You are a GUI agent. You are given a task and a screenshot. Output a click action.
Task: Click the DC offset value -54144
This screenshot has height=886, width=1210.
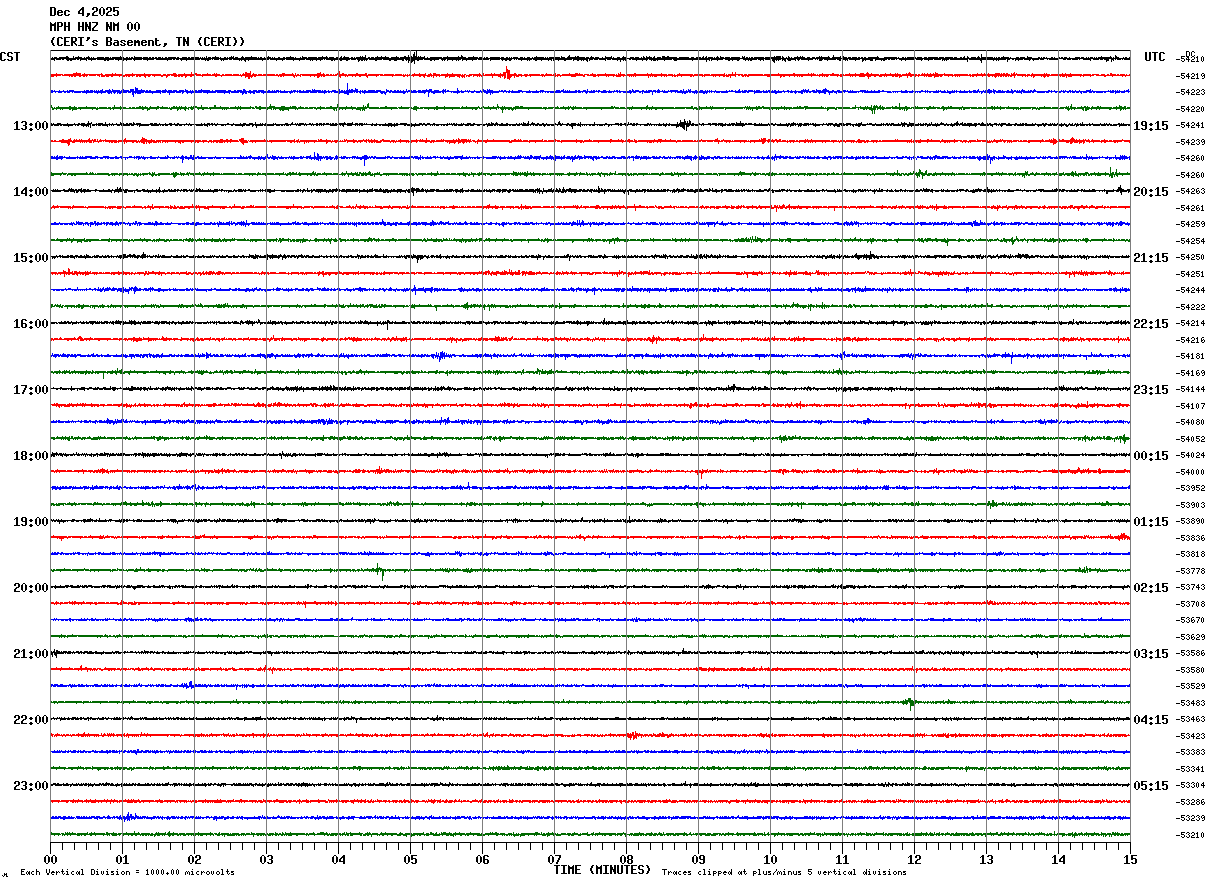click(1191, 390)
